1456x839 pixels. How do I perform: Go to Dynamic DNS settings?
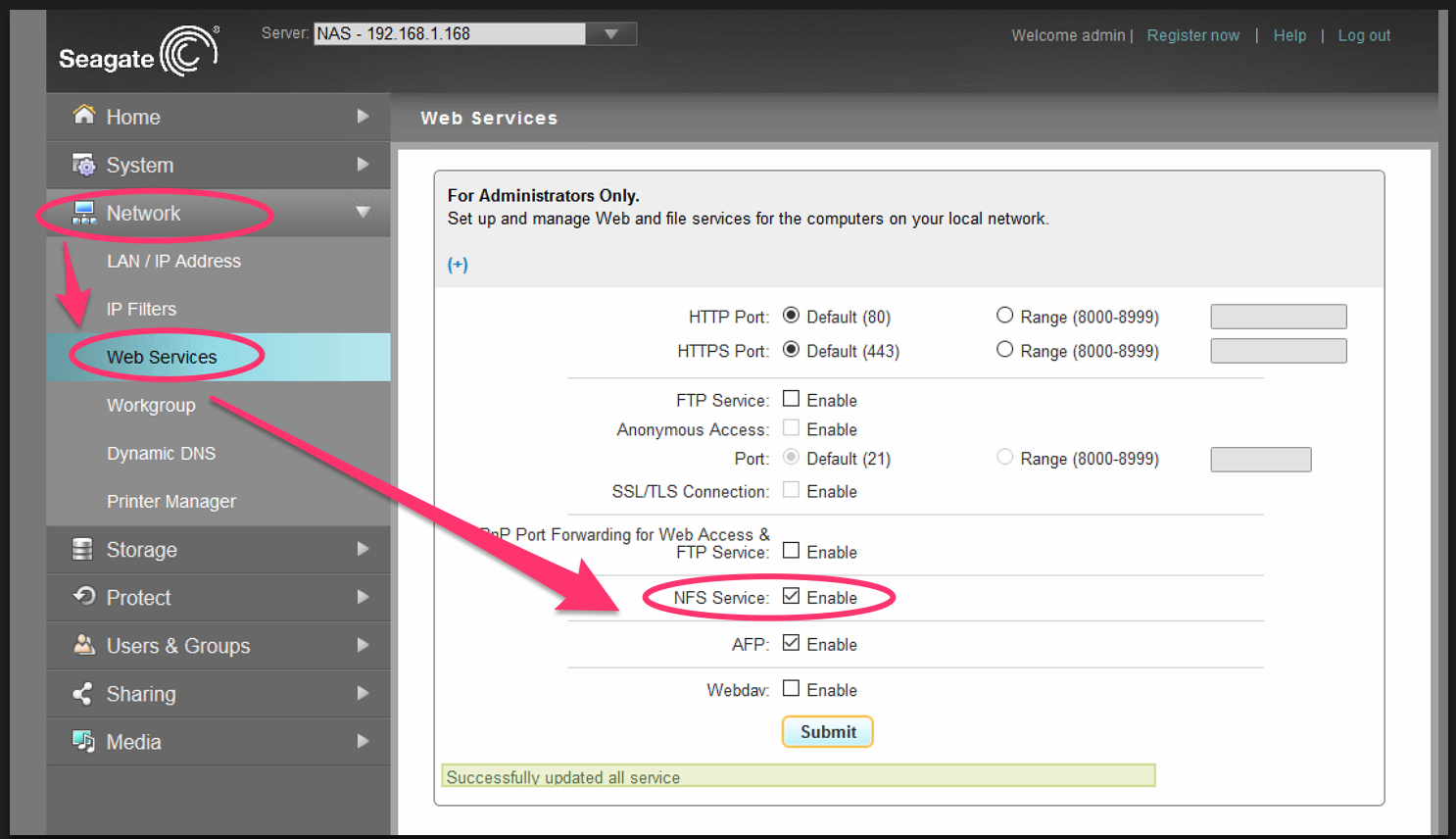(161, 453)
